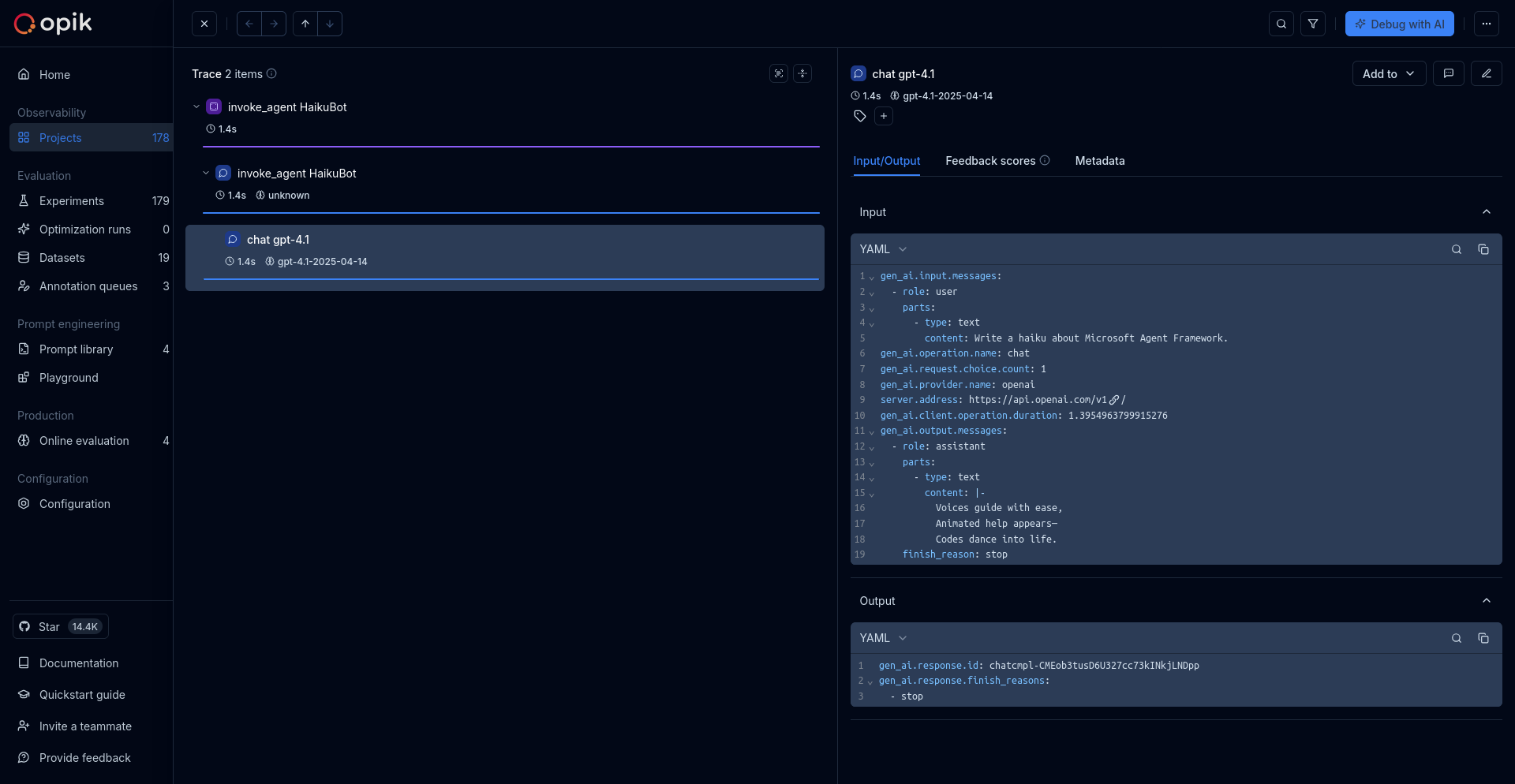Move to next span with down arrow
Screen dimensions: 1515x784
click(x=330, y=24)
